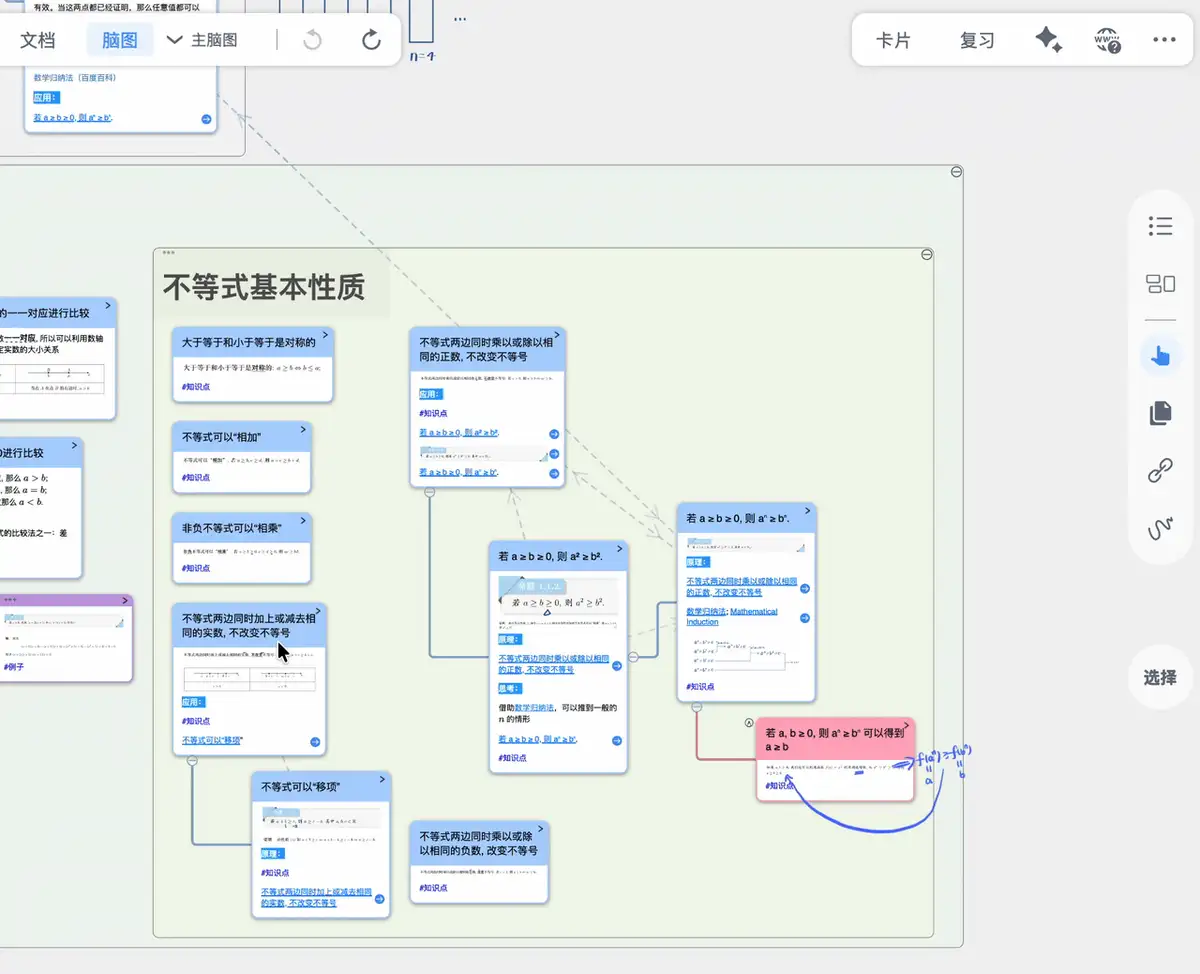Image resolution: width=1200 pixels, height=974 pixels.
Task: Click arrow next to 若 a ≥ b ≥ 0, 则 a² ≥ b² link in 正数 card
Action: click(554, 434)
